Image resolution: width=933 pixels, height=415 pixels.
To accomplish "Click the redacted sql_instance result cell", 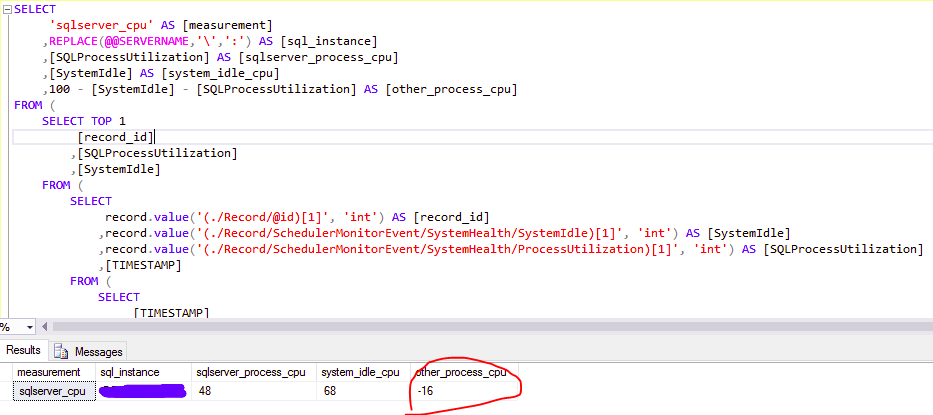I will pyautogui.click(x=143, y=391).
